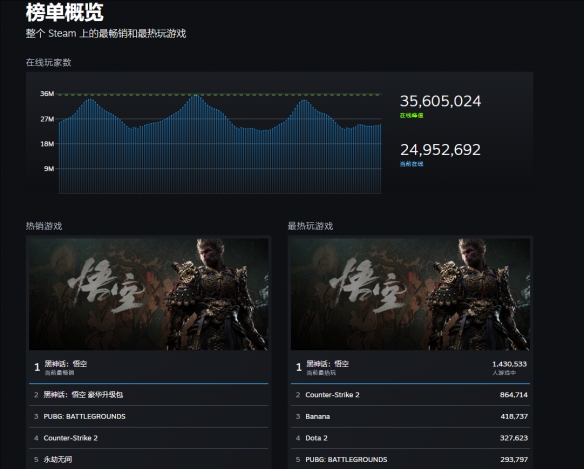Click the green 在线峰值 label

click(412, 115)
